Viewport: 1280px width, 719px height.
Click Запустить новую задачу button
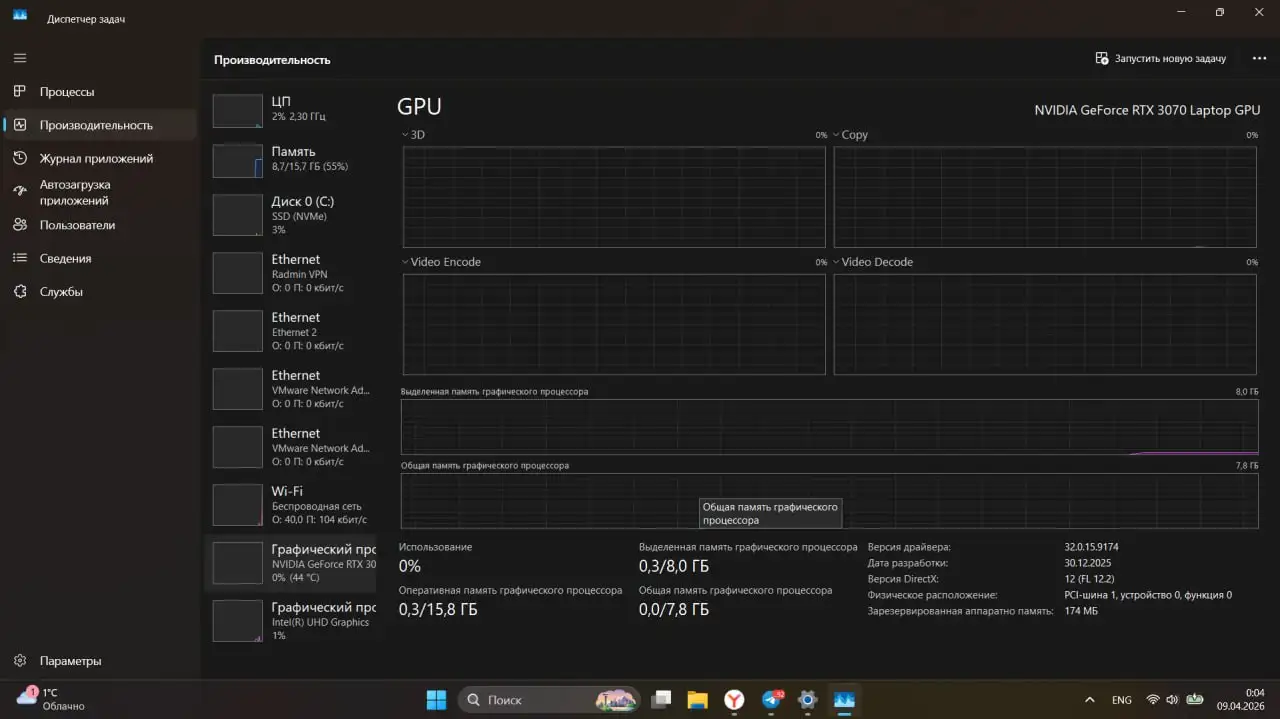click(1161, 58)
